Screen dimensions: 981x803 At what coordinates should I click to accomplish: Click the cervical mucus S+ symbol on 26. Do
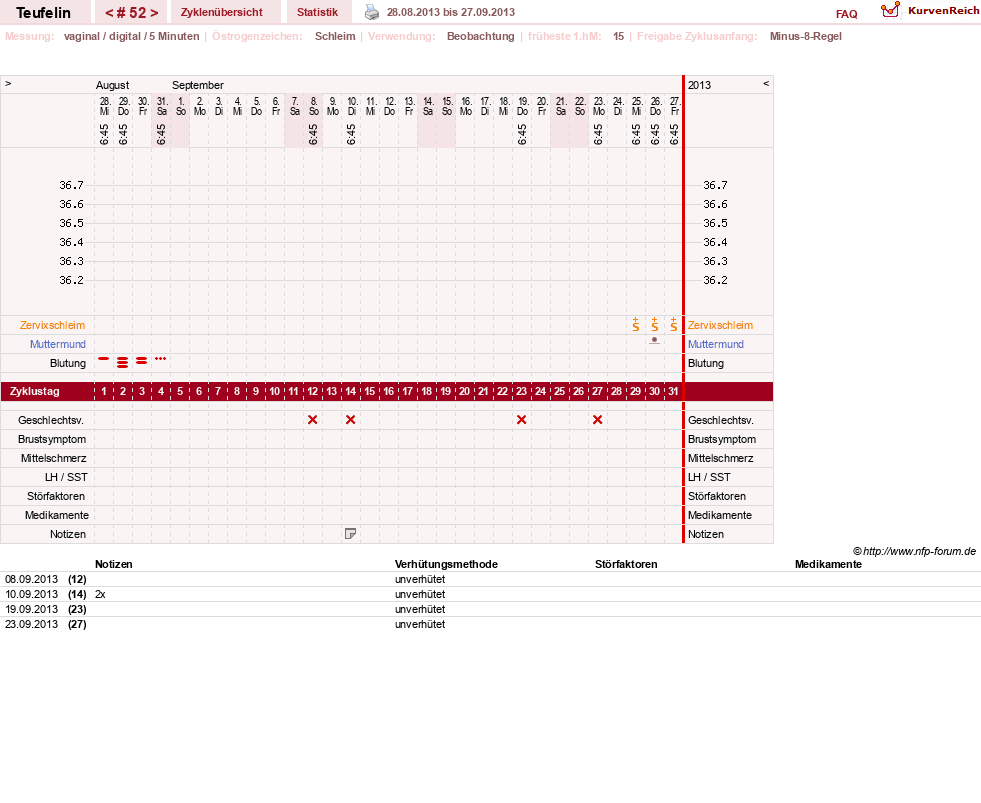[x=654, y=324]
